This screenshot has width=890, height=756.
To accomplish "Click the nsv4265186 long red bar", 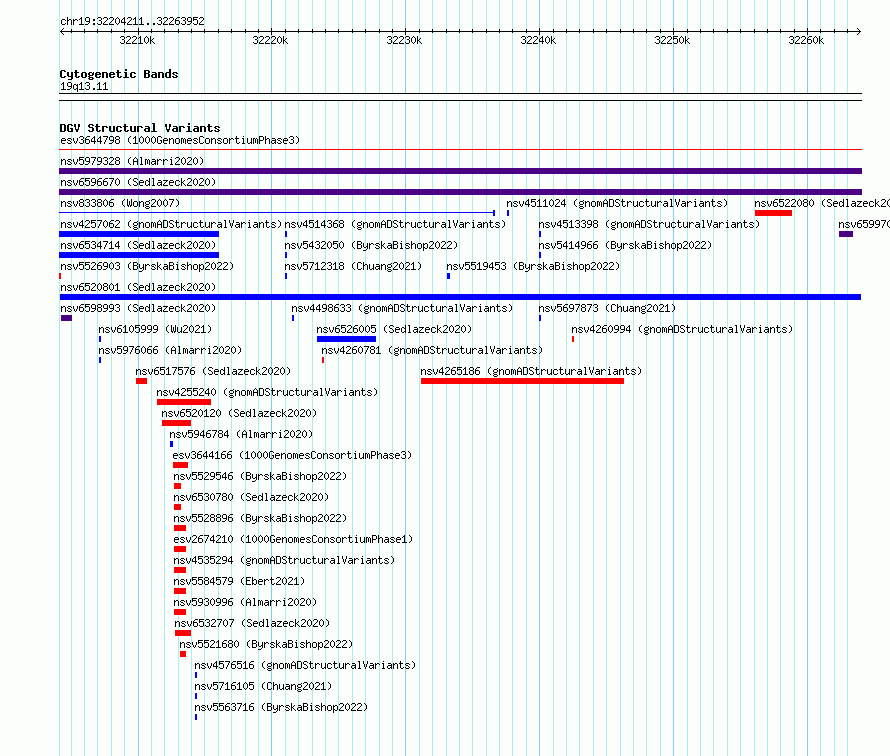I will point(522,381).
